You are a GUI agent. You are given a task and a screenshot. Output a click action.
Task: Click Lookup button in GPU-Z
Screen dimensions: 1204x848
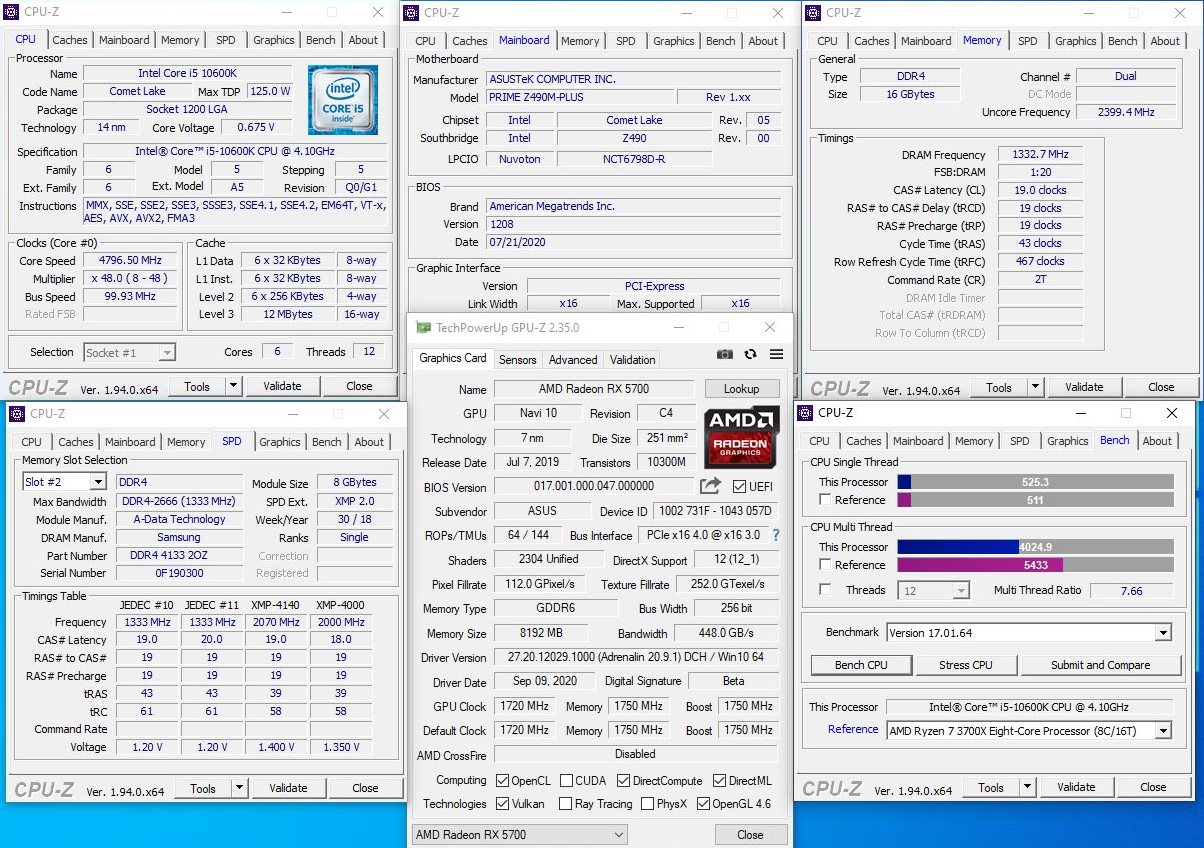click(741, 389)
